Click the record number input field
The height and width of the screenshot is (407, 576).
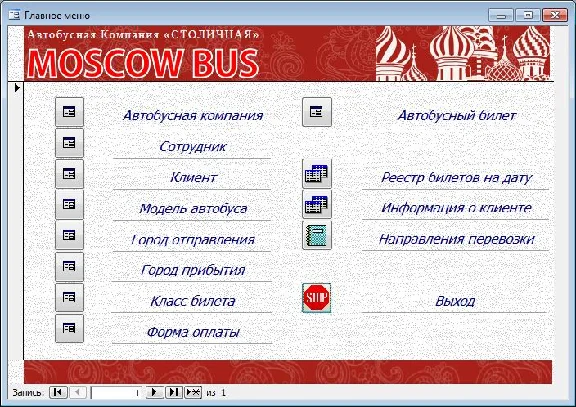pos(117,393)
